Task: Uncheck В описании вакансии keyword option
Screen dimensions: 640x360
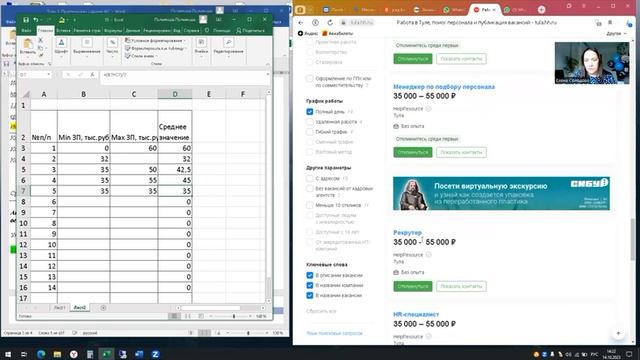Action: pyautogui.click(x=310, y=275)
